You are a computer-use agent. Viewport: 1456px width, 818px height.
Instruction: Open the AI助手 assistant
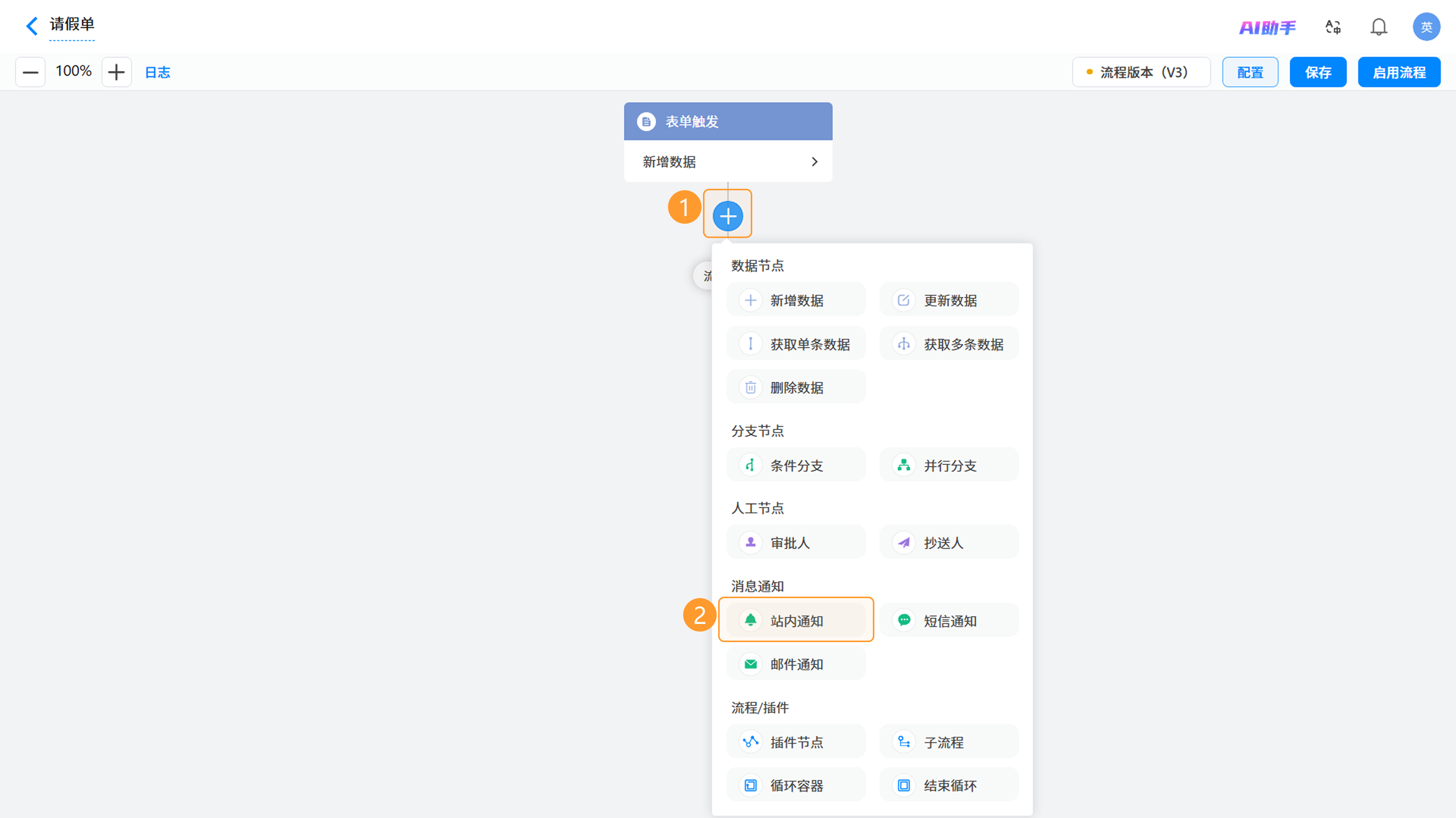tap(1267, 27)
